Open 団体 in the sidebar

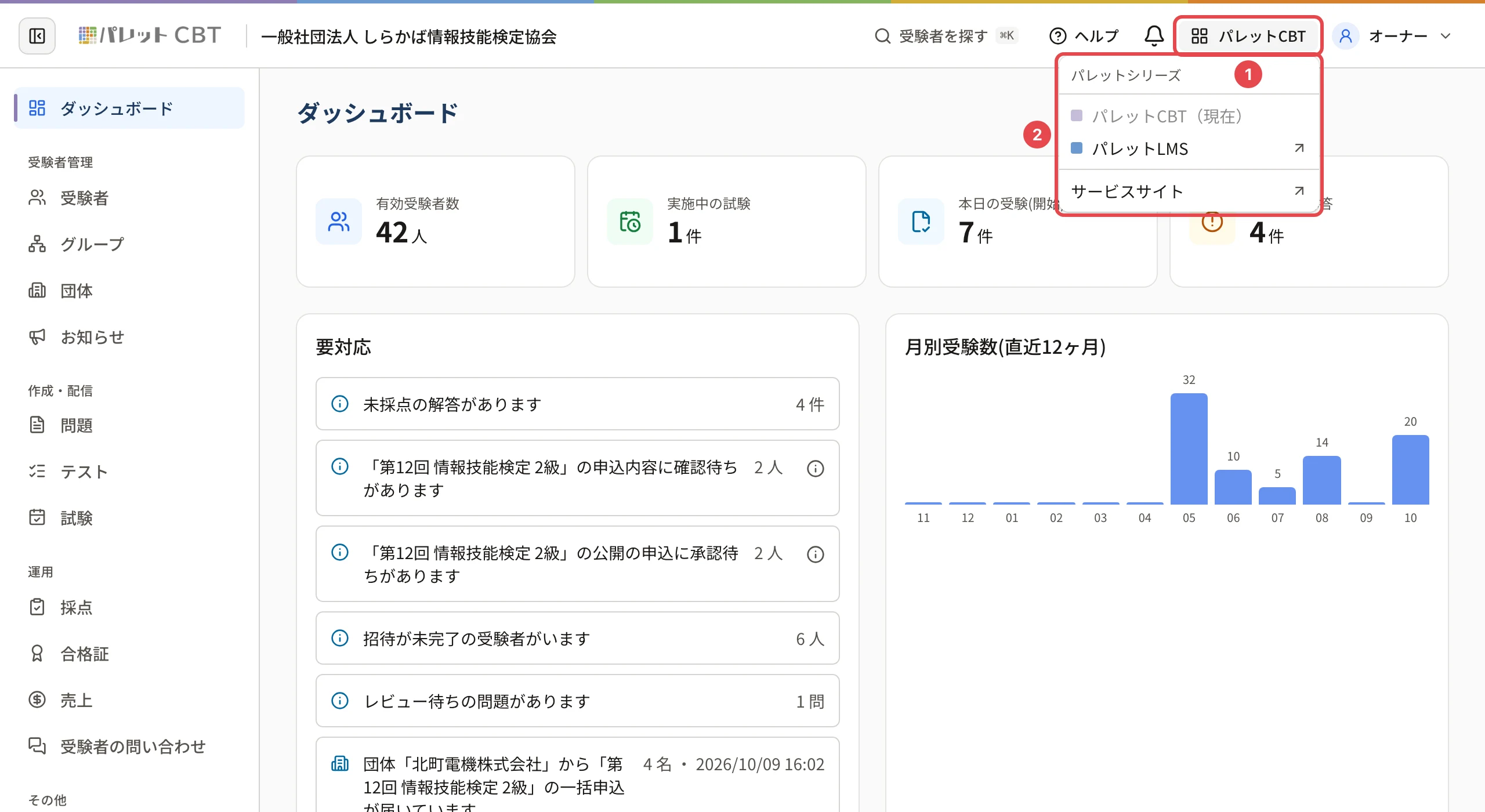pyautogui.click(x=130, y=291)
